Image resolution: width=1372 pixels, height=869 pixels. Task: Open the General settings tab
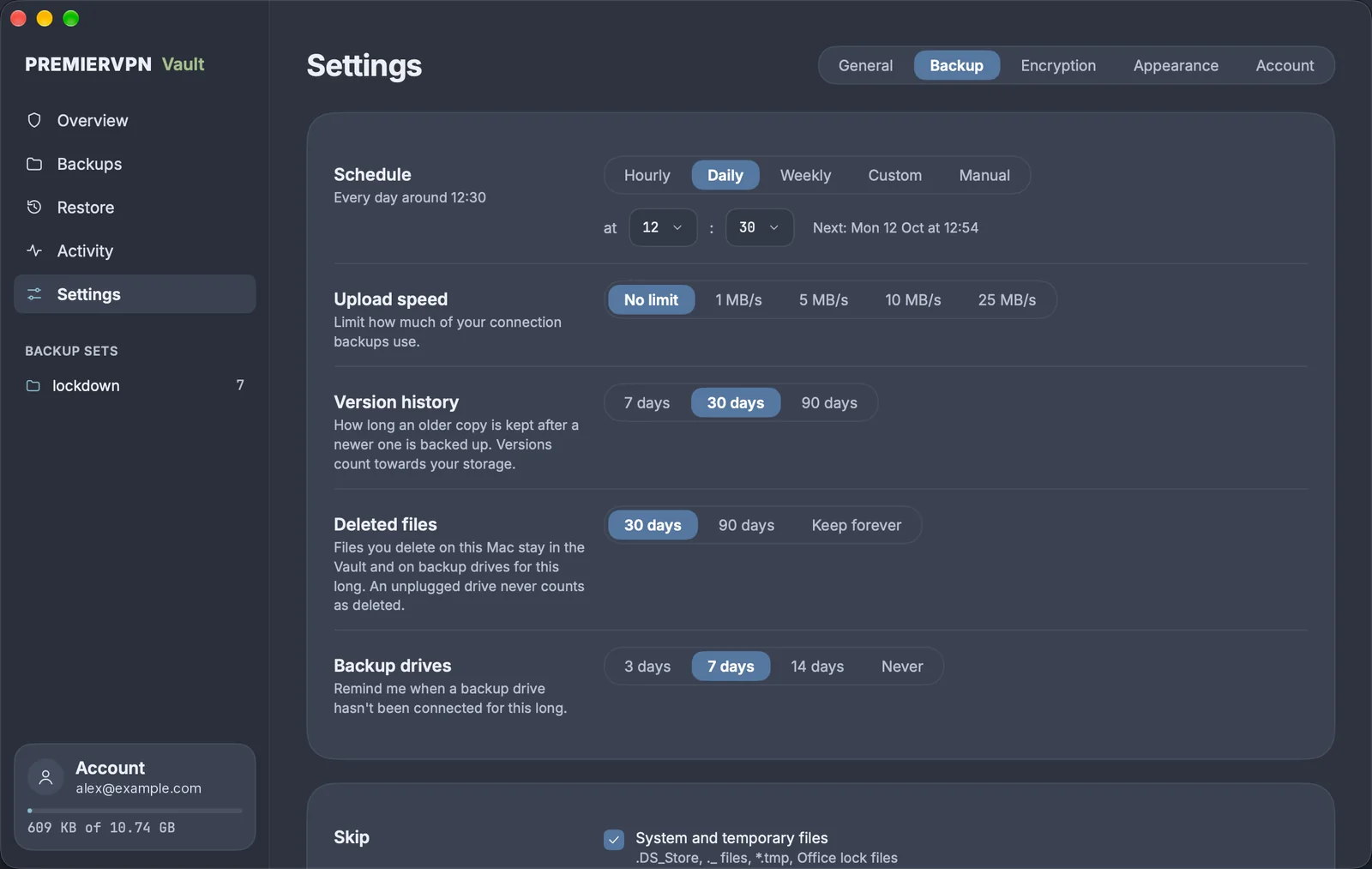click(865, 65)
